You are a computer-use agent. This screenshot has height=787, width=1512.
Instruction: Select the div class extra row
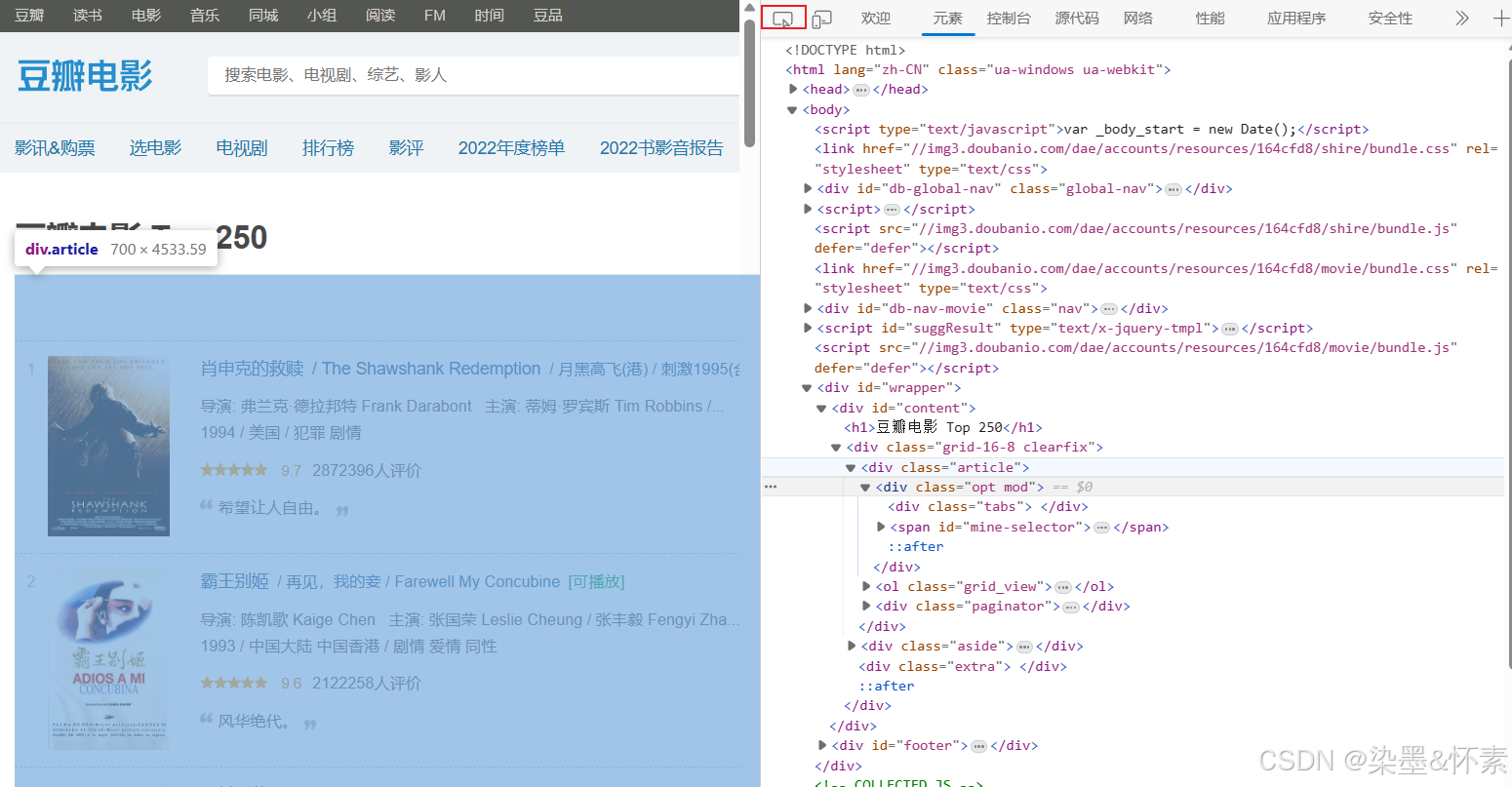coord(963,666)
